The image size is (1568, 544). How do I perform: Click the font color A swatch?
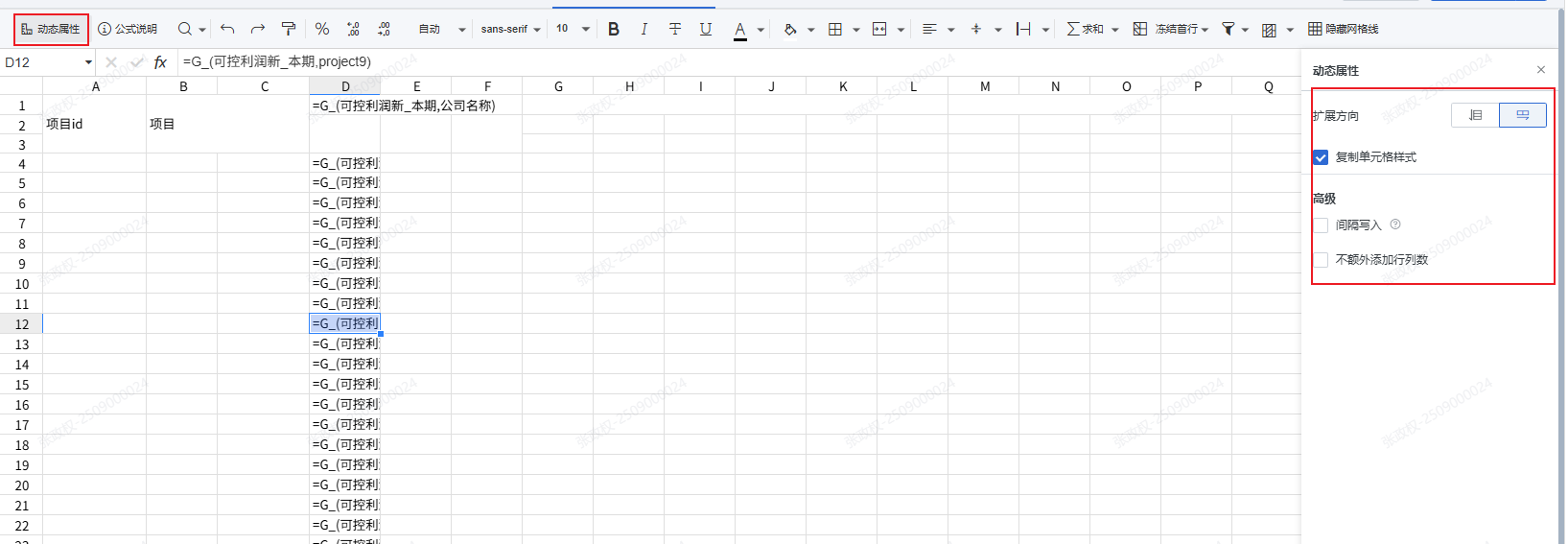tap(740, 29)
